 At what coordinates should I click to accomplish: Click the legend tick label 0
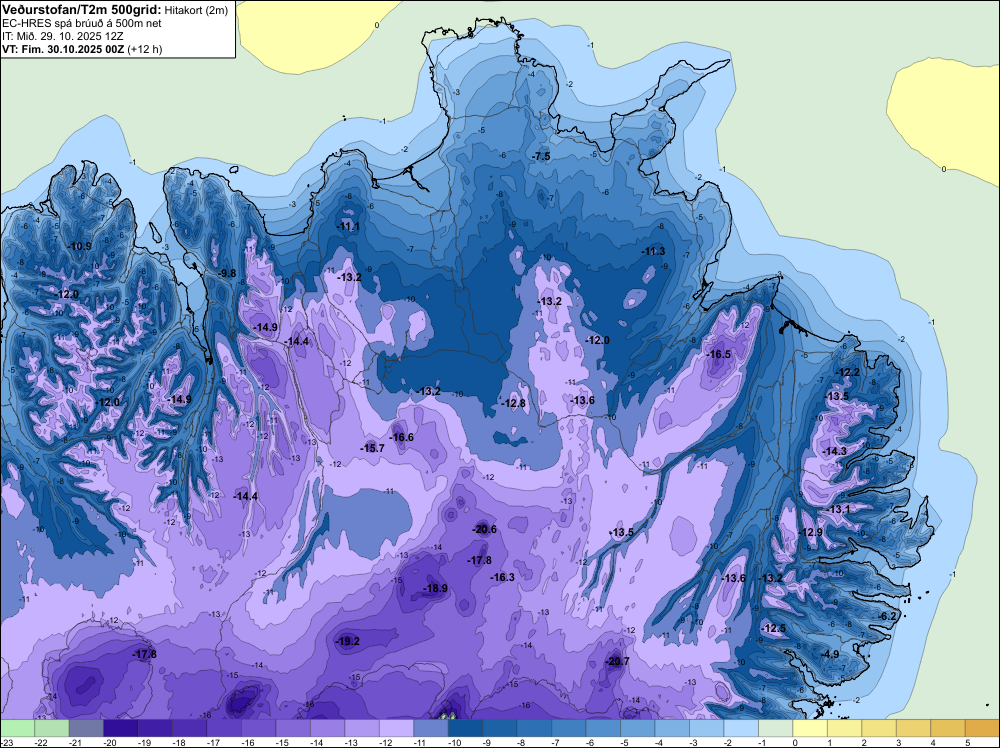pos(795,742)
